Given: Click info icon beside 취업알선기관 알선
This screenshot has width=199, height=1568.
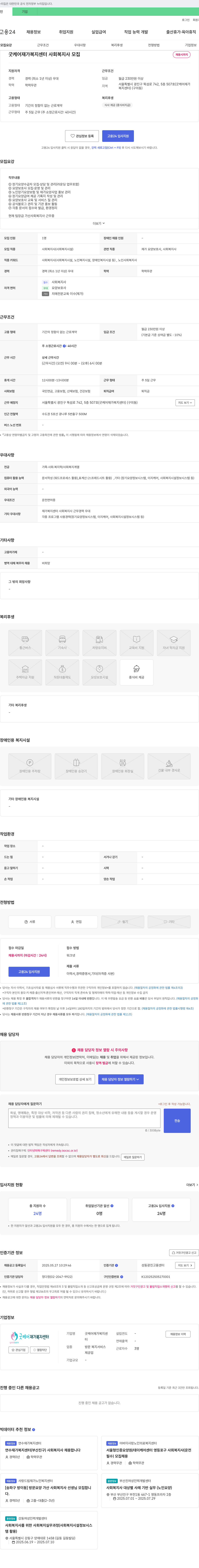Looking at the screenshot, I should (x=112, y=1206).
